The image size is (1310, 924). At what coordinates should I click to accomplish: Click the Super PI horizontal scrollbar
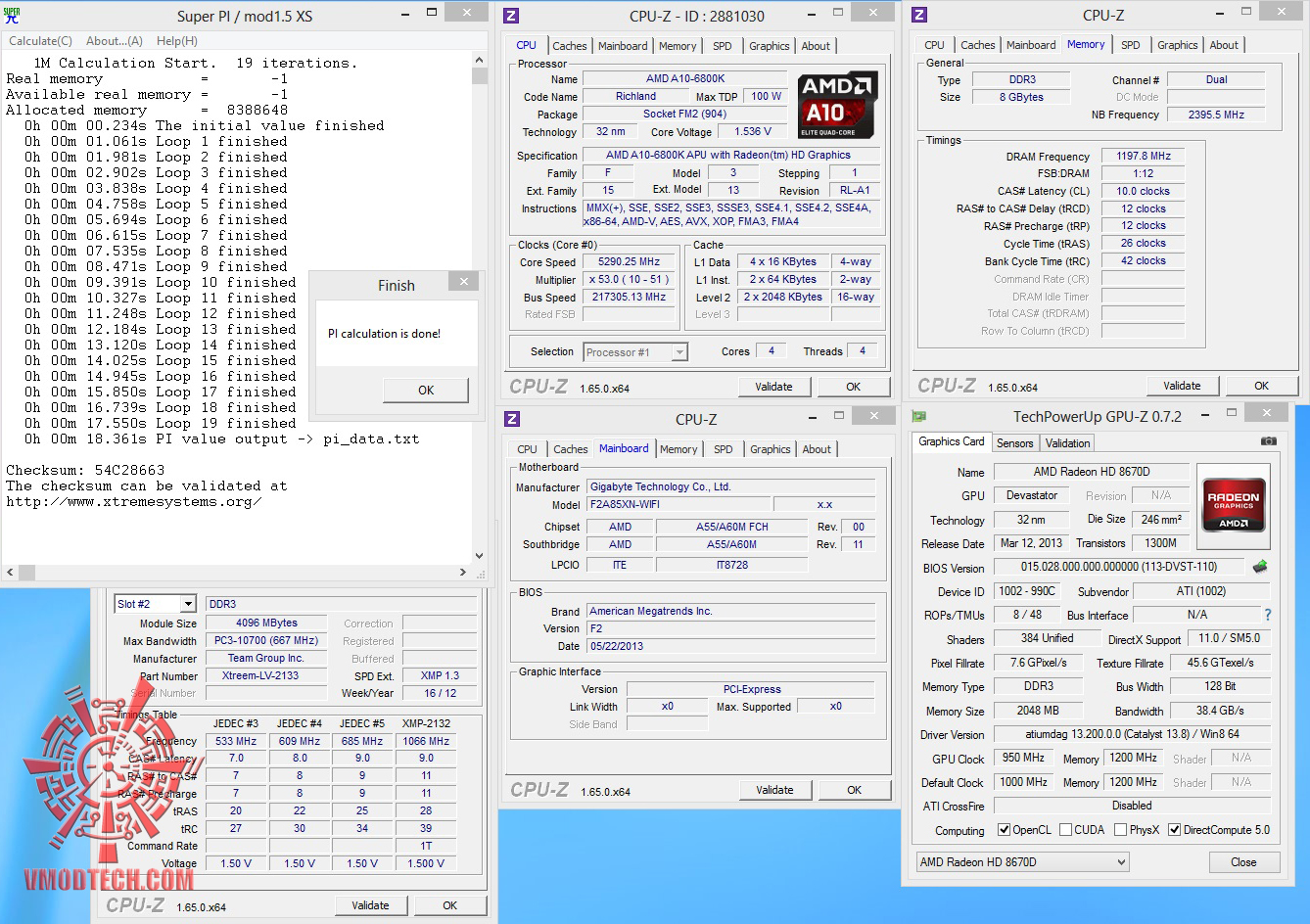(237, 573)
